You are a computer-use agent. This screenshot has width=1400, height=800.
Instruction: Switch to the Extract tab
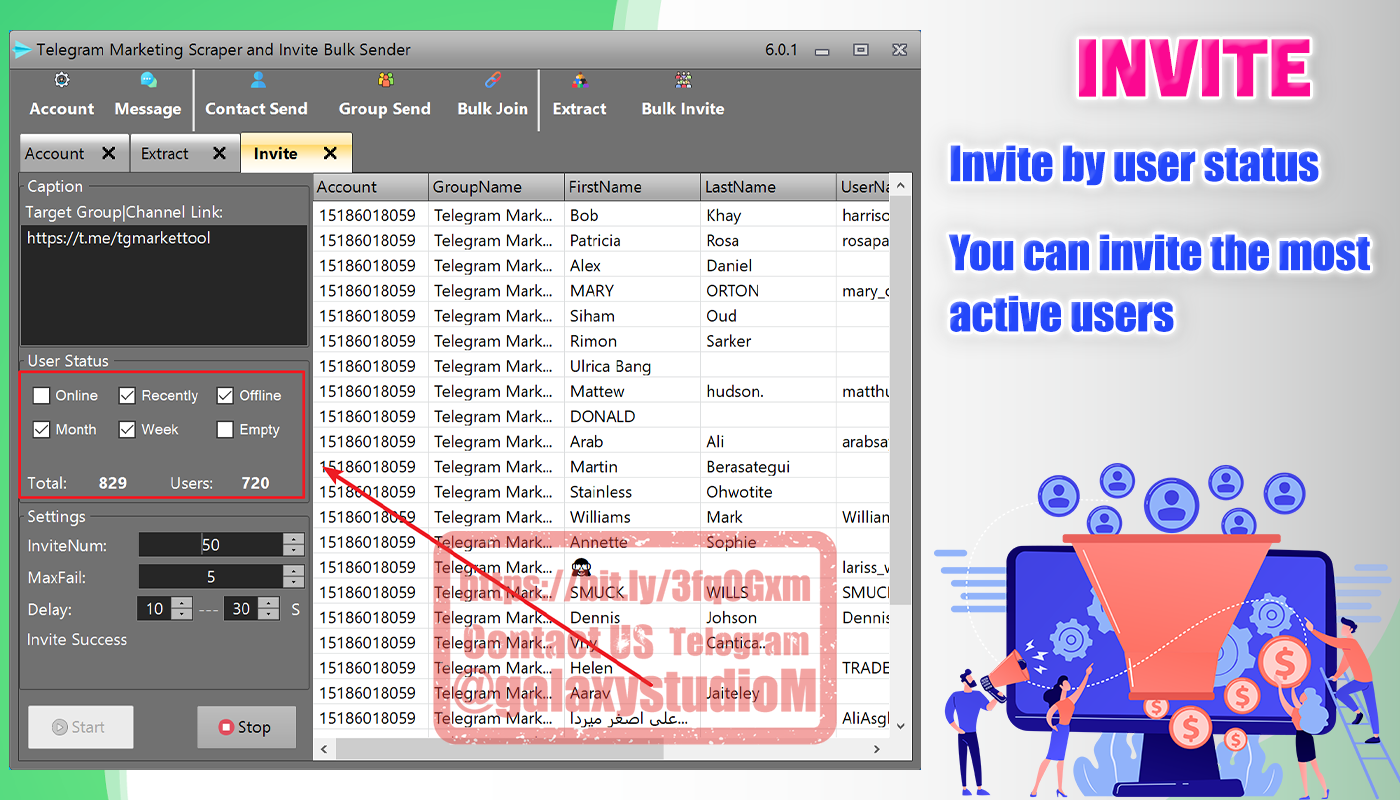click(165, 153)
